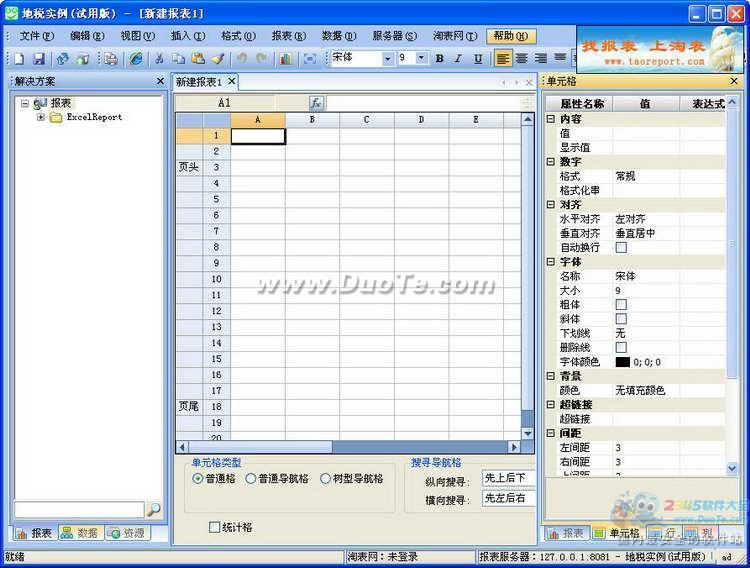Click the fx formula function icon
This screenshot has height=568, width=750.
coord(316,103)
